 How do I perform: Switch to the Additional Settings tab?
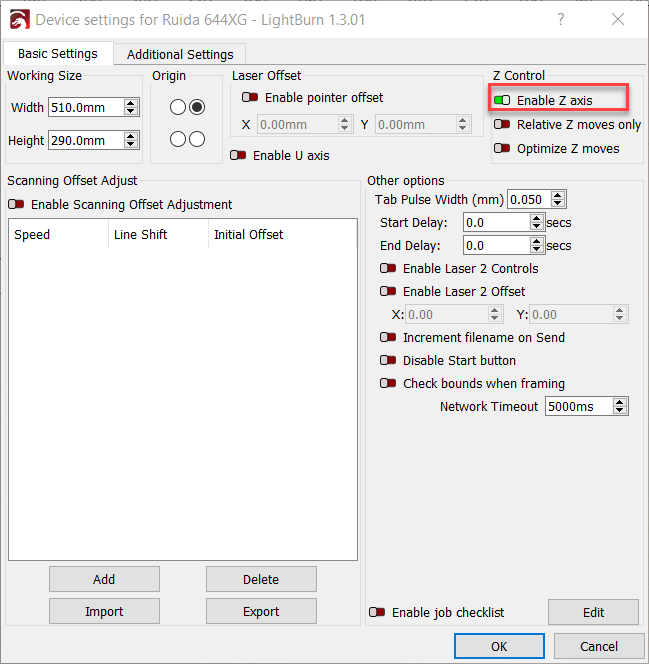[x=180, y=54]
